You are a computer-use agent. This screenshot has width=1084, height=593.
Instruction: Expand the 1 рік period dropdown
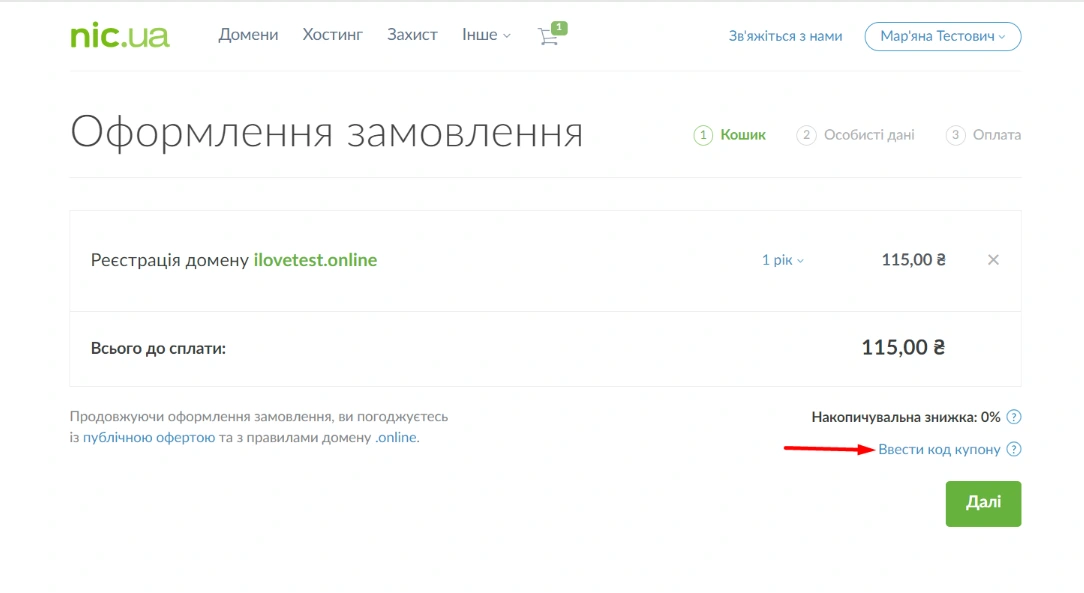[x=782, y=260]
